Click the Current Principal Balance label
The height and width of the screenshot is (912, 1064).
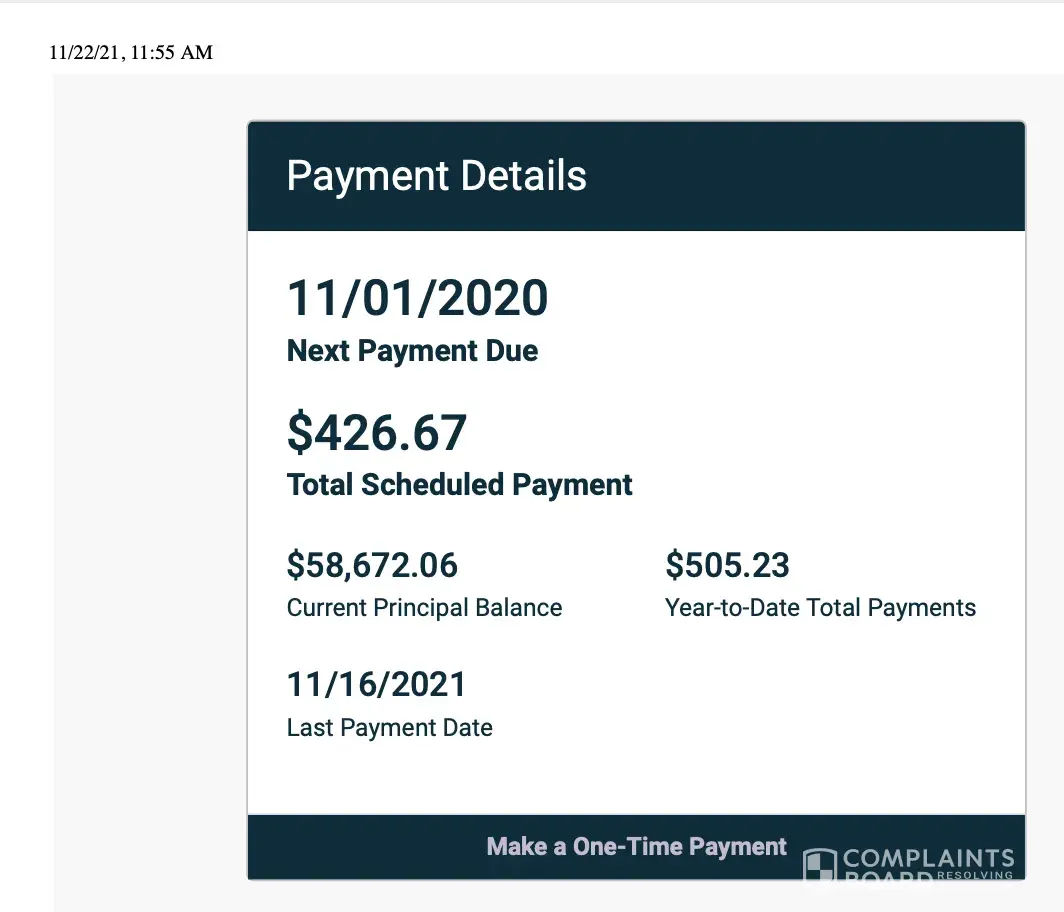tap(424, 608)
